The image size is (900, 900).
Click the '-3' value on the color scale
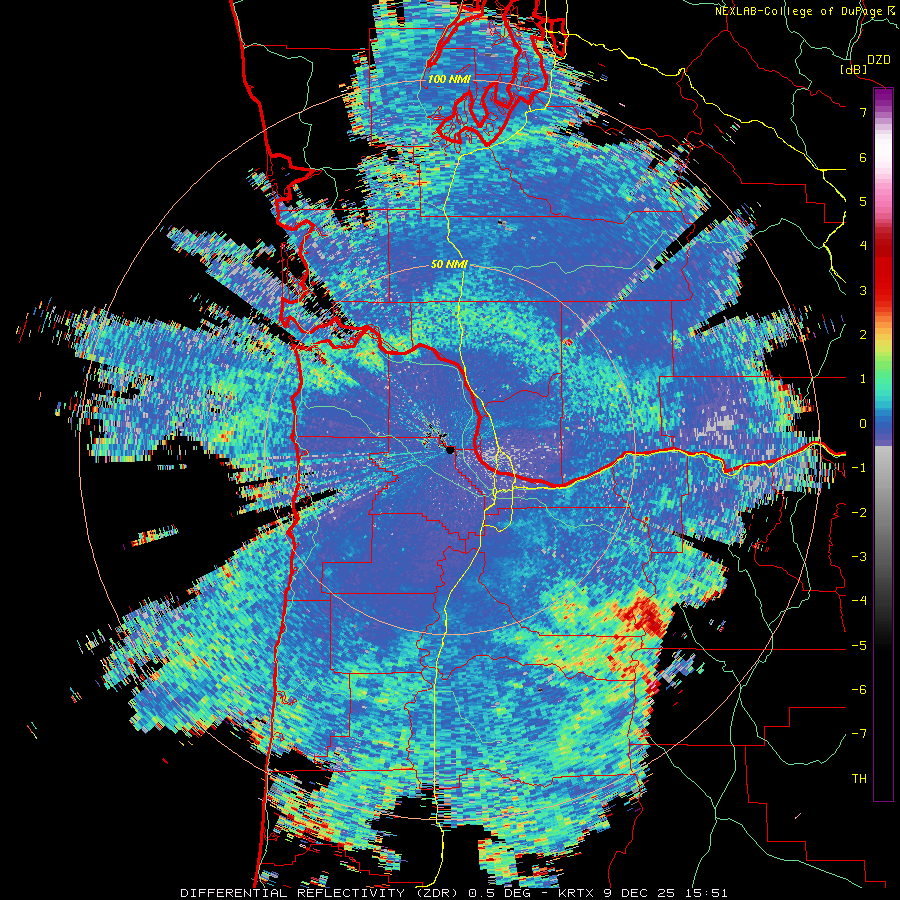pos(859,557)
